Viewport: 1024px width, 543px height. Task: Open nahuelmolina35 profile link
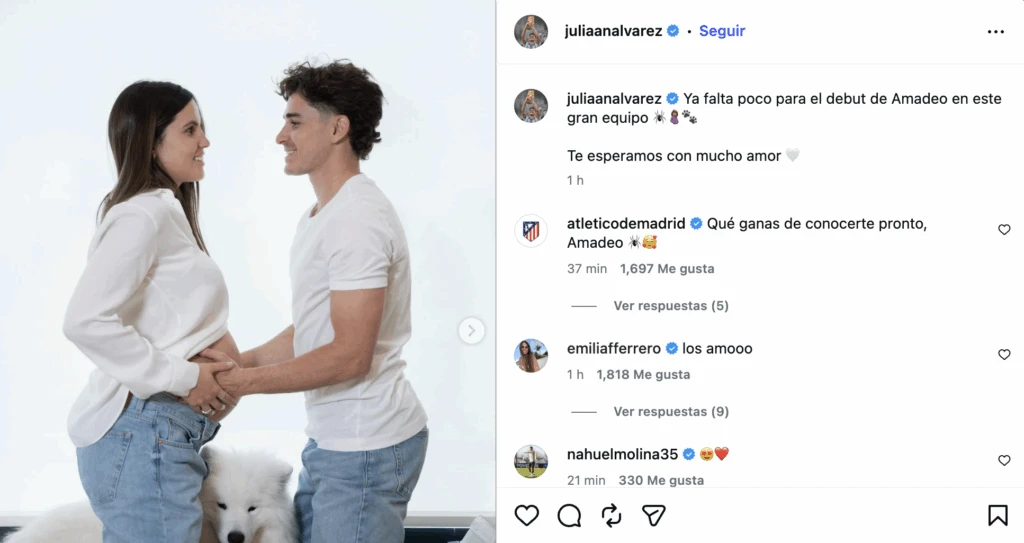[x=622, y=454]
